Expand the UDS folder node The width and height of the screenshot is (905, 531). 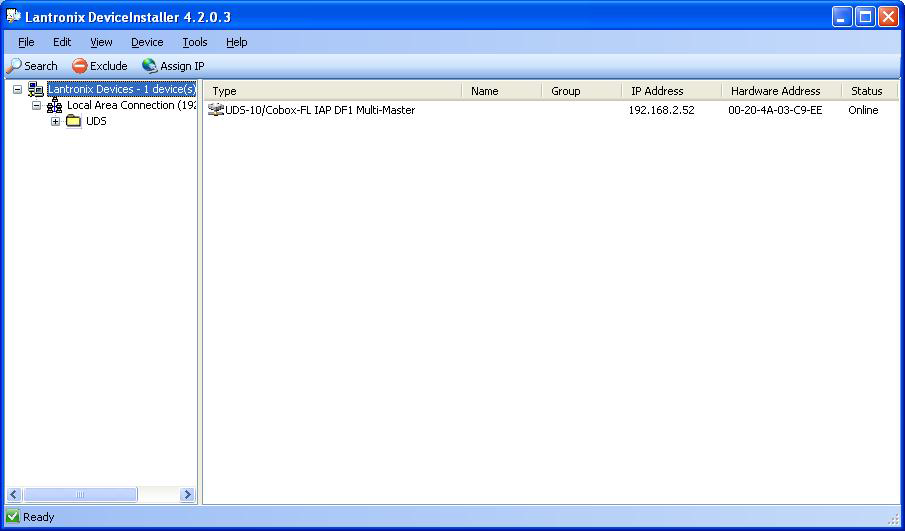click(55, 121)
